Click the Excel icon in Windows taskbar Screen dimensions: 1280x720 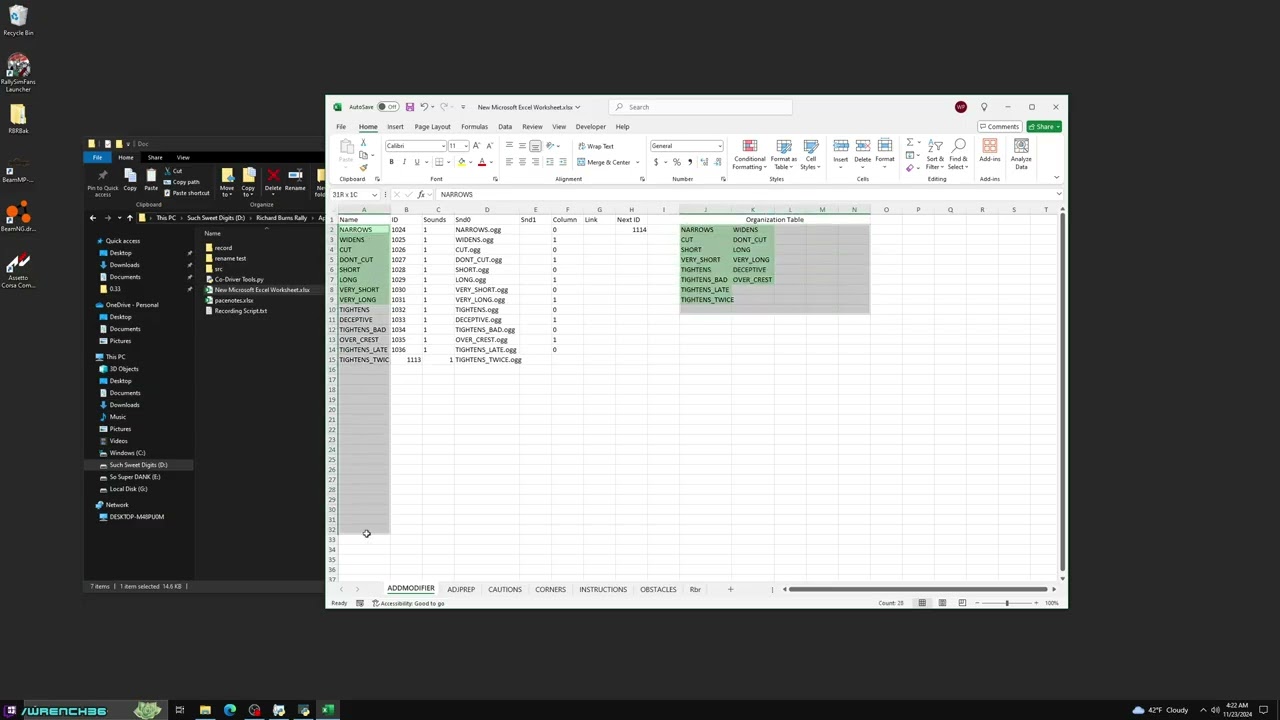(x=328, y=711)
